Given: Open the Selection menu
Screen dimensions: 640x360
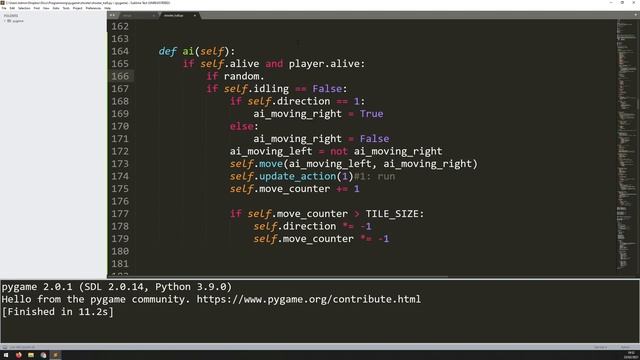Looking at the screenshot, I should (24, 8).
